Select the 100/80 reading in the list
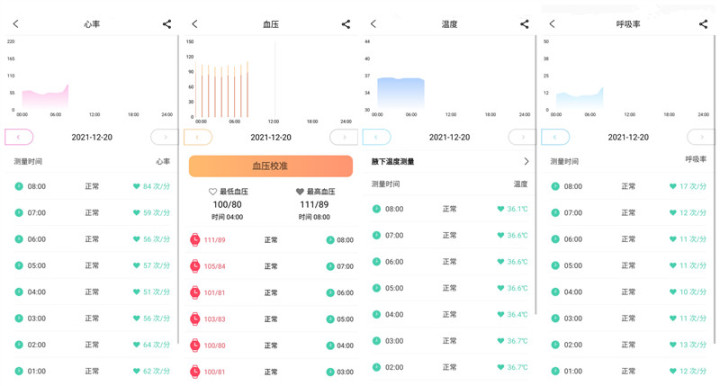Viewport: 720px width, 386px height. pos(215,345)
